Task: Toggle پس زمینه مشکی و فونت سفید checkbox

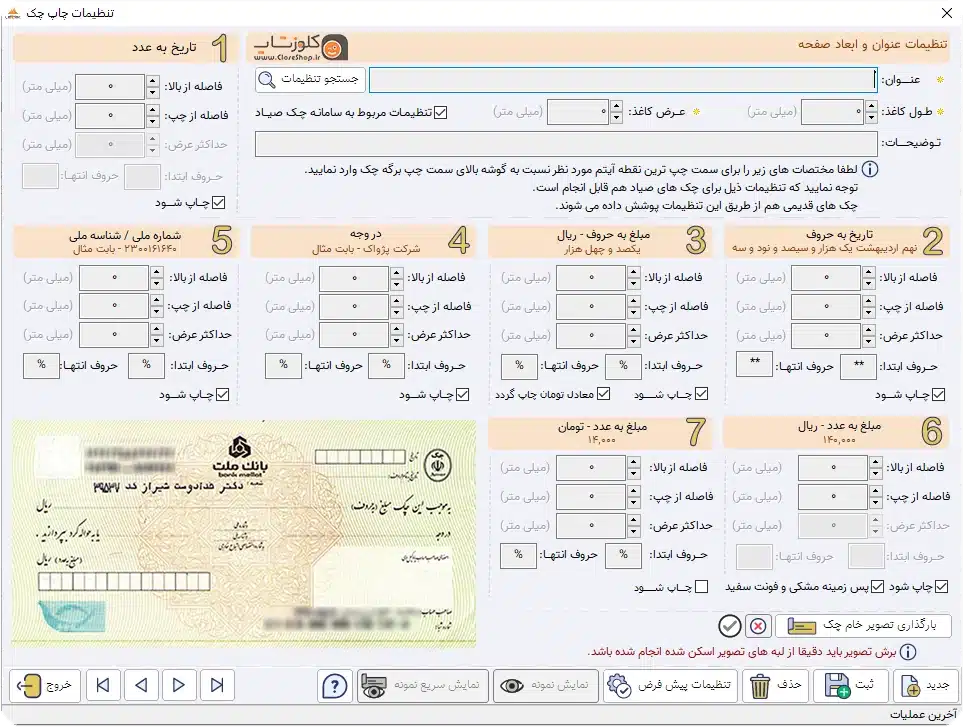Action: point(878,586)
